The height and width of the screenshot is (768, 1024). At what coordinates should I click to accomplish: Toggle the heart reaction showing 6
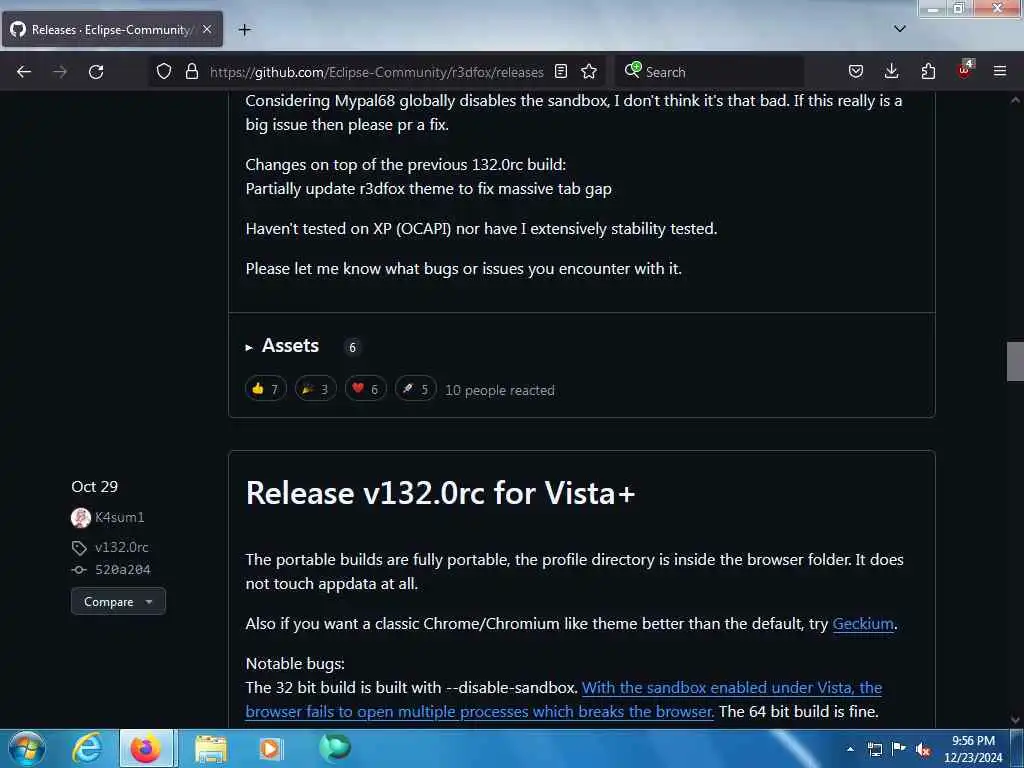pos(366,389)
